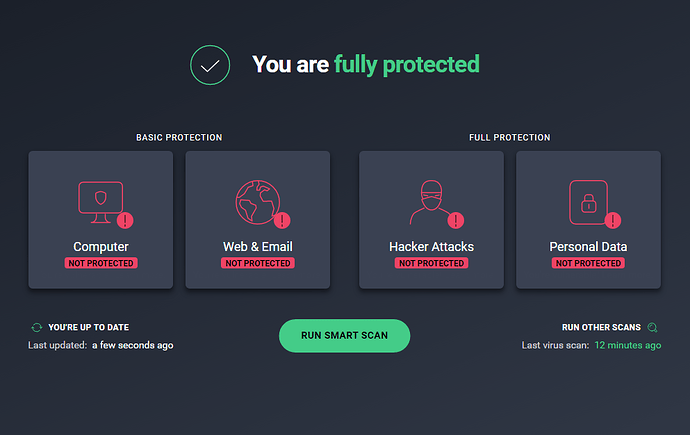
Task: Click the You're Up To Date label
Action: [88, 327]
